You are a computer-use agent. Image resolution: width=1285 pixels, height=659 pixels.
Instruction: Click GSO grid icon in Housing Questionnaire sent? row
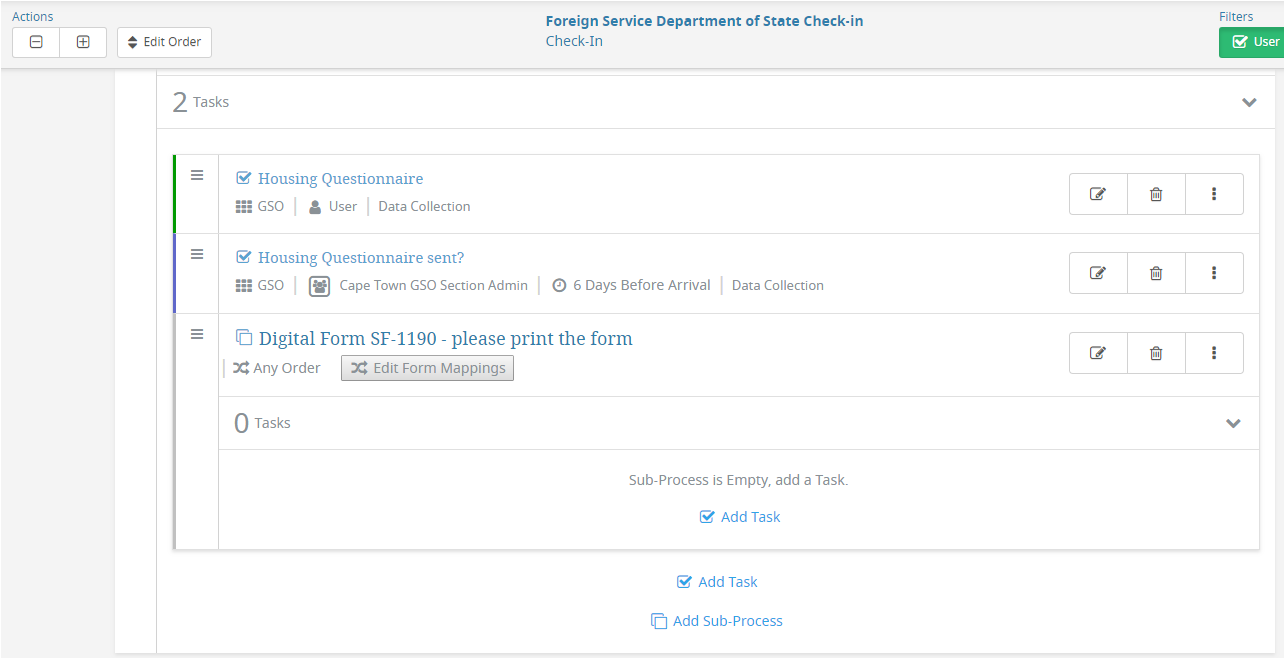click(244, 286)
